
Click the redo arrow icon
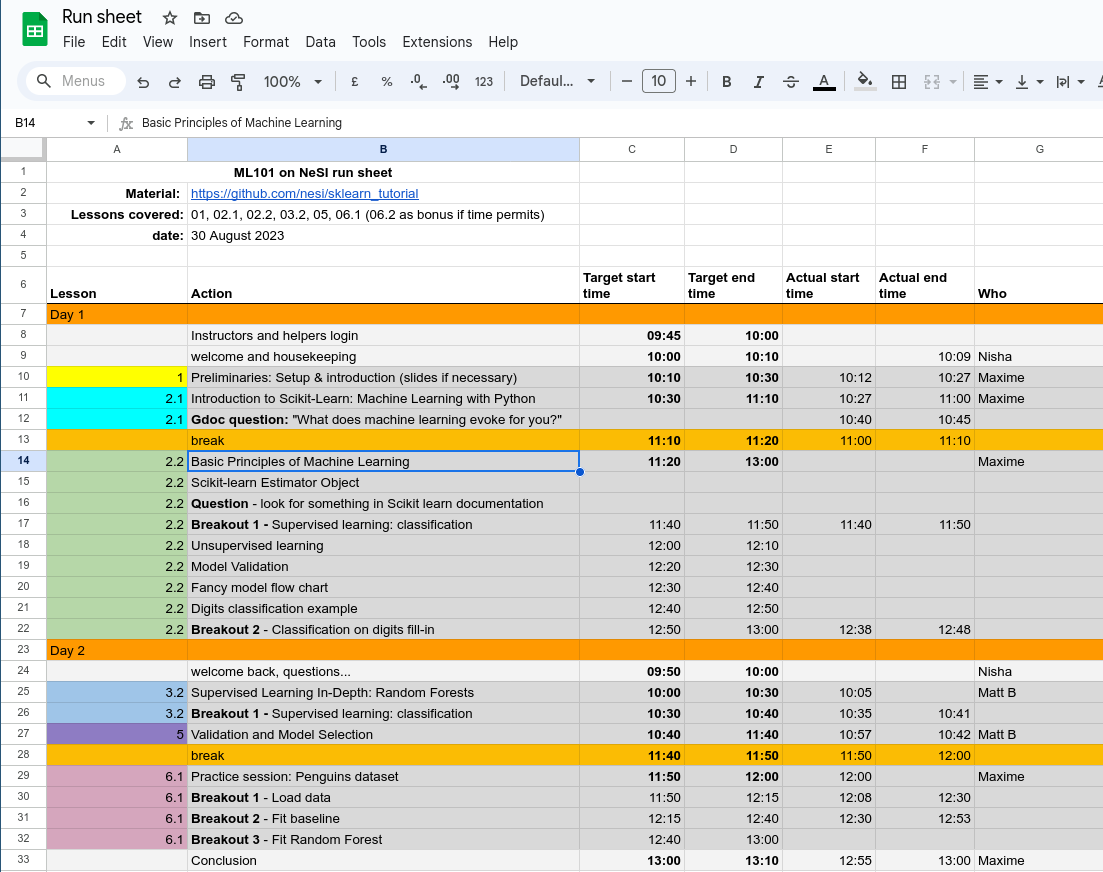point(175,82)
